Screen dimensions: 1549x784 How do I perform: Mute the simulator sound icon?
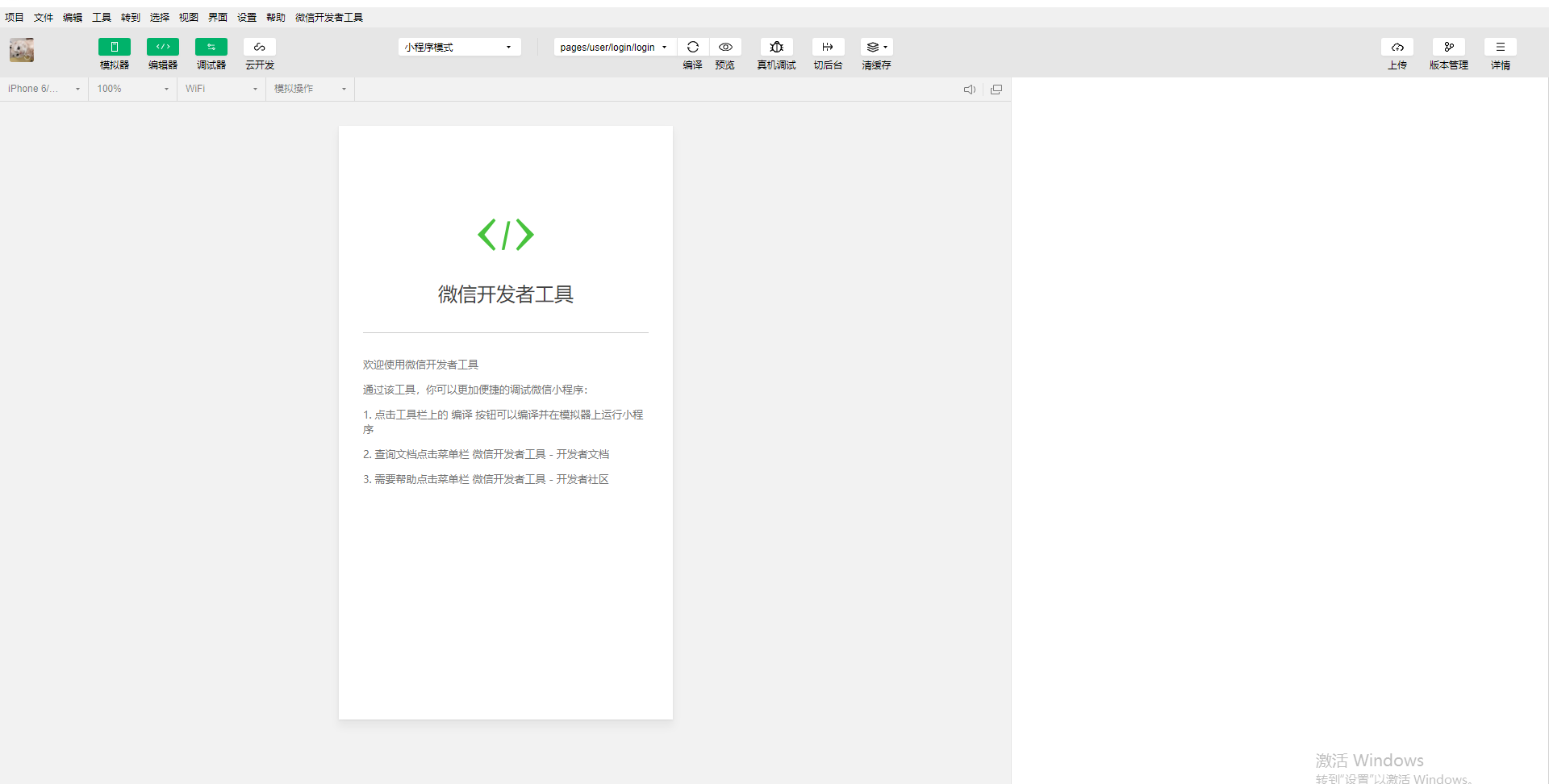pos(970,90)
